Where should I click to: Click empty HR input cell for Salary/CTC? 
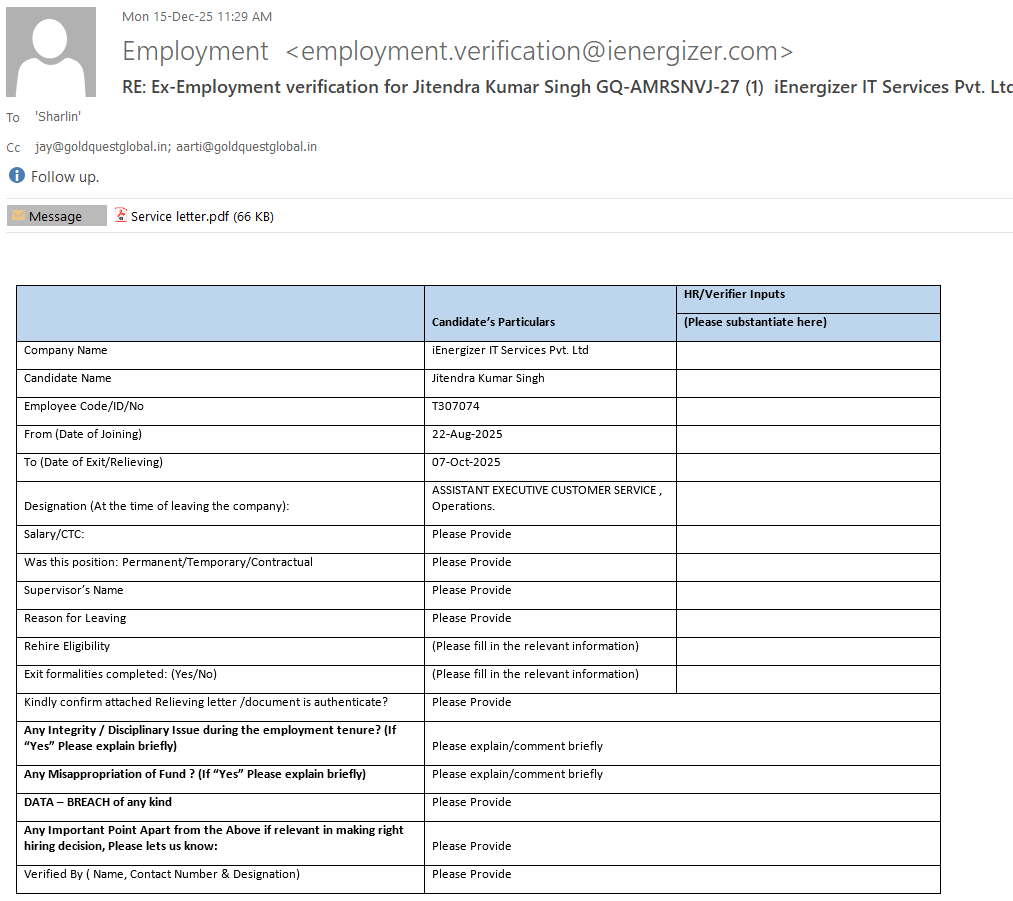point(808,539)
